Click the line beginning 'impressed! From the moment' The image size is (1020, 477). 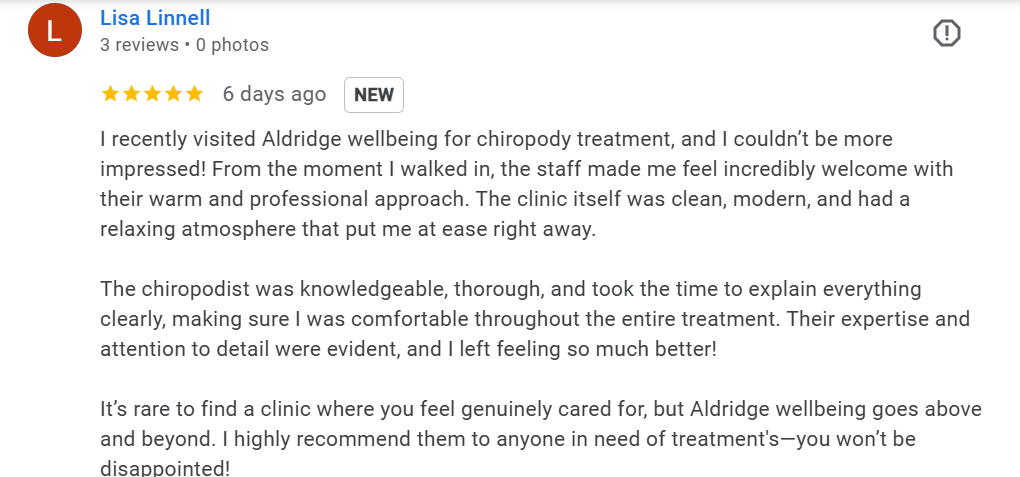tap(526, 169)
